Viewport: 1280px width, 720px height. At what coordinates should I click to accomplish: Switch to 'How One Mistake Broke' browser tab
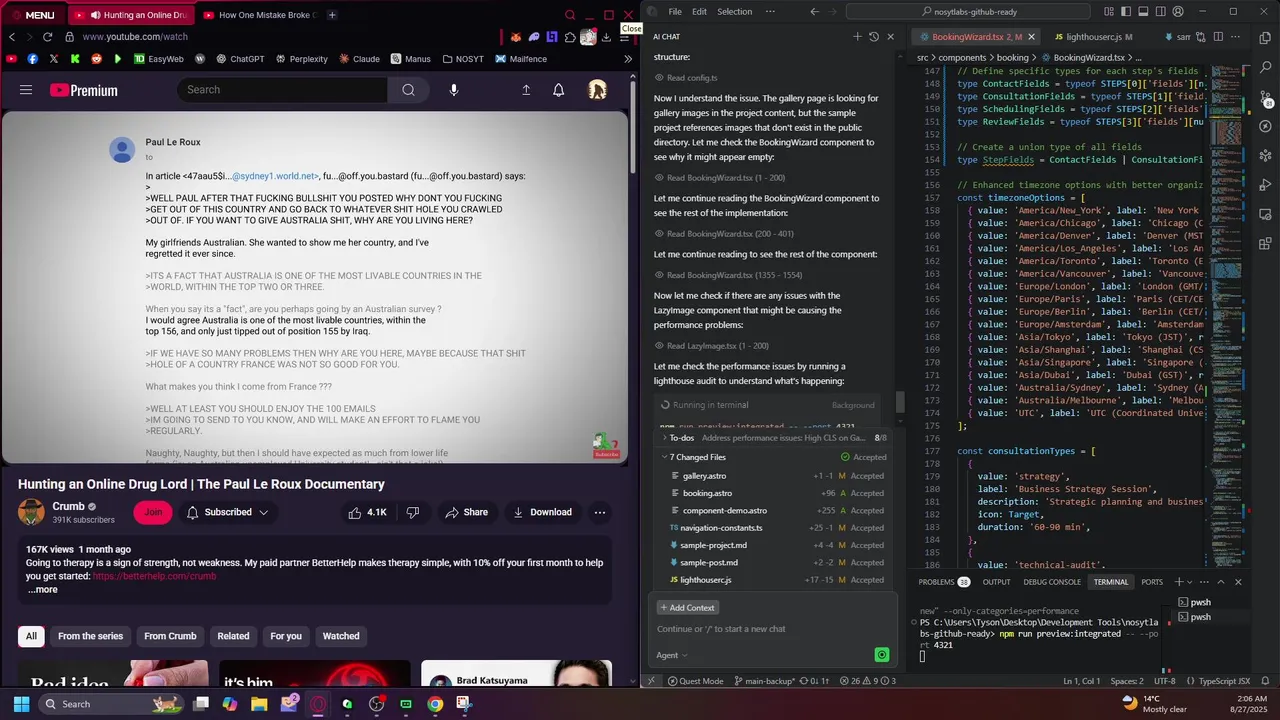(258, 15)
